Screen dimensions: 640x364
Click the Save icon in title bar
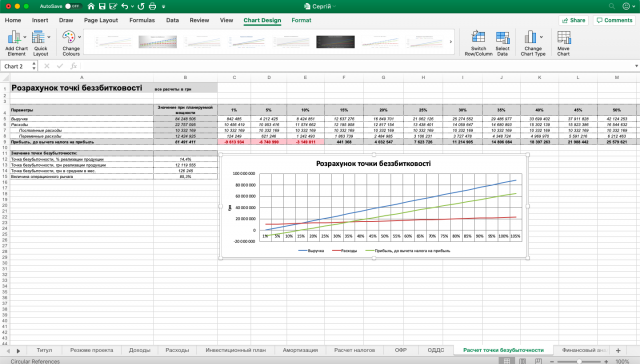(x=102, y=6)
